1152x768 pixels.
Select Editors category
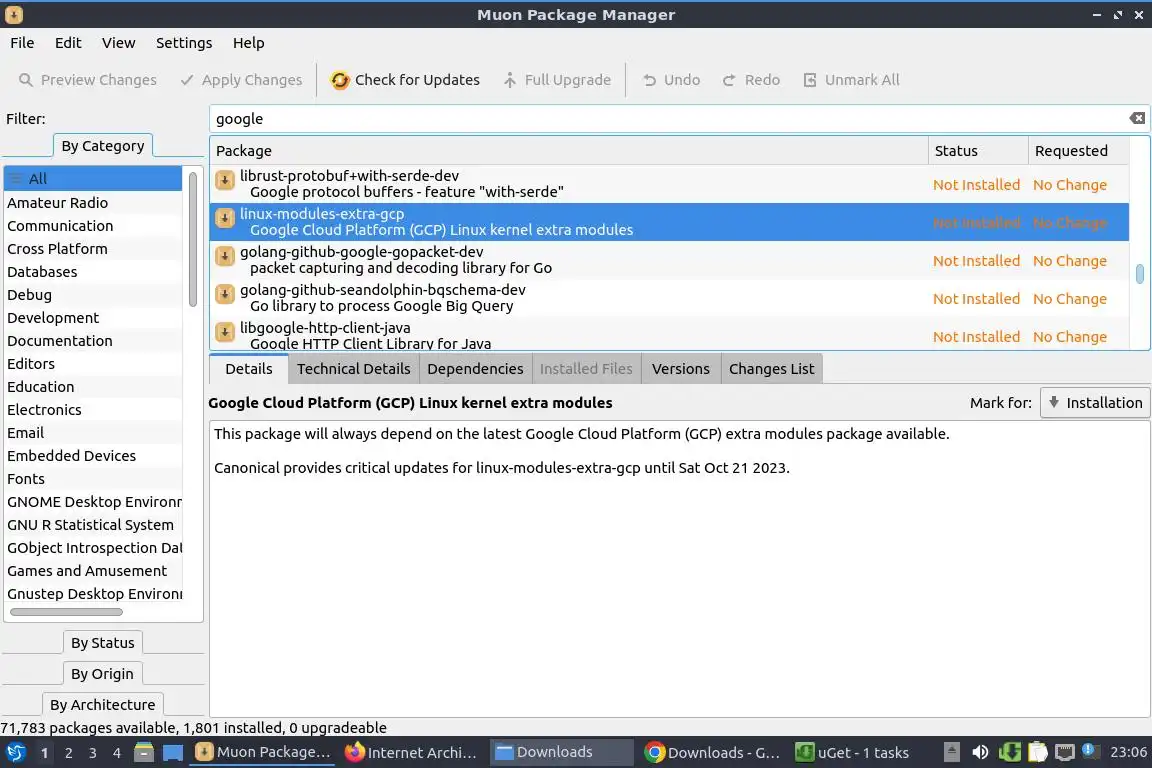coord(93,364)
